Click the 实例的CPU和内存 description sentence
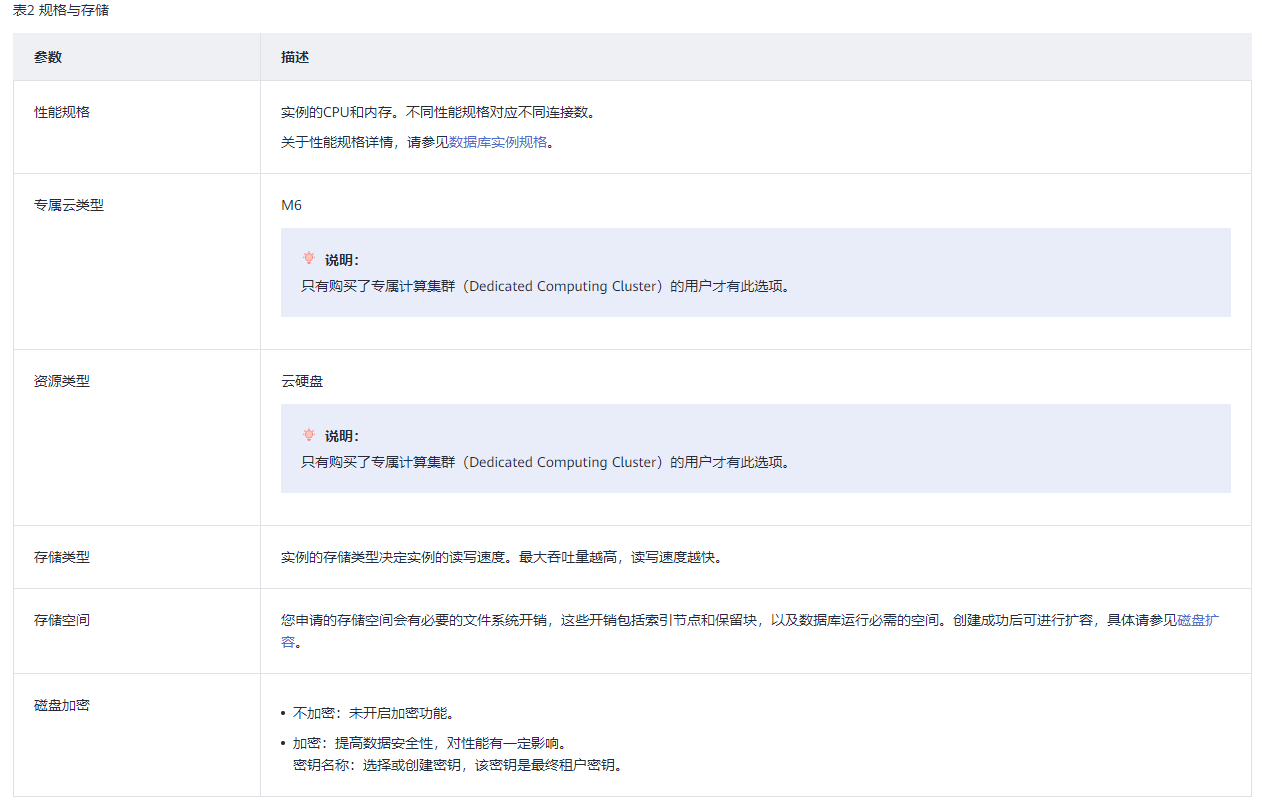Screen dimensions: 1262x802 (438, 112)
